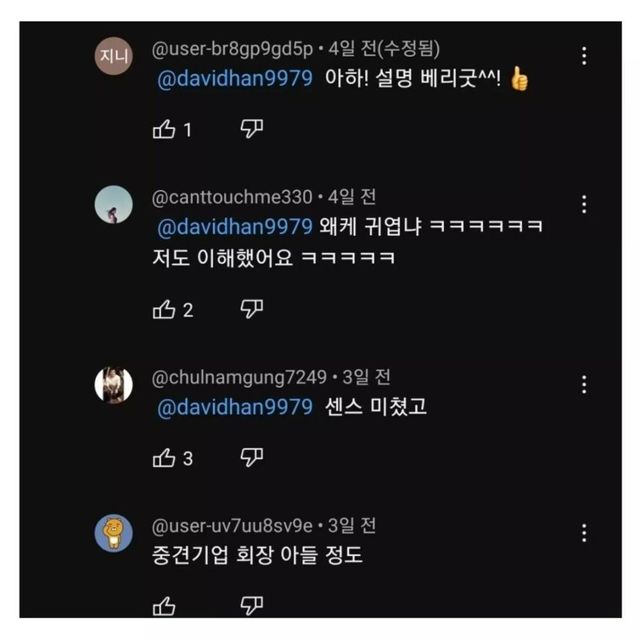Open @canttouchme330 channel from username
The height and width of the screenshot is (640, 640).
[232, 197]
